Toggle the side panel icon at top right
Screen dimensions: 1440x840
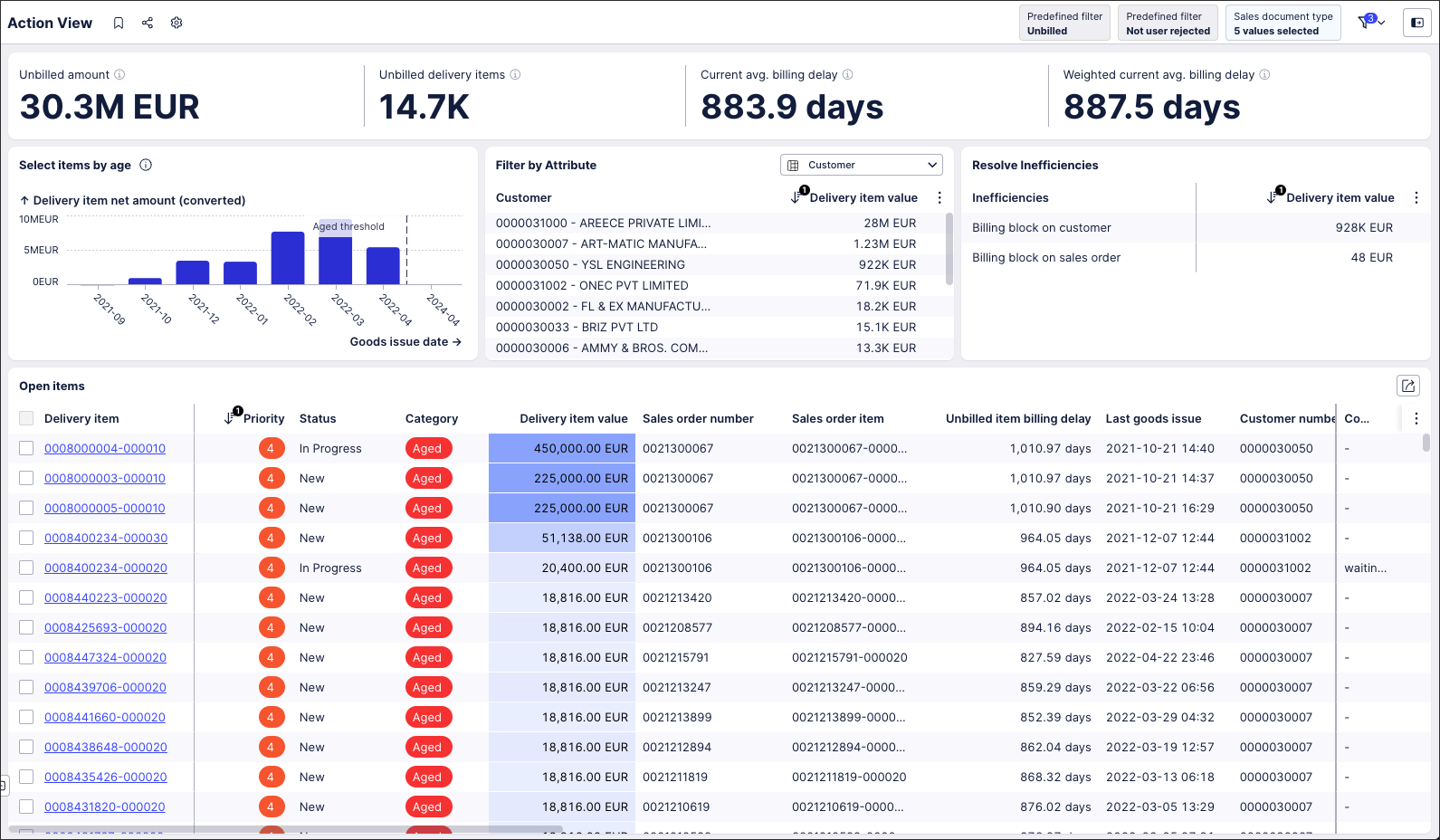click(x=1416, y=23)
